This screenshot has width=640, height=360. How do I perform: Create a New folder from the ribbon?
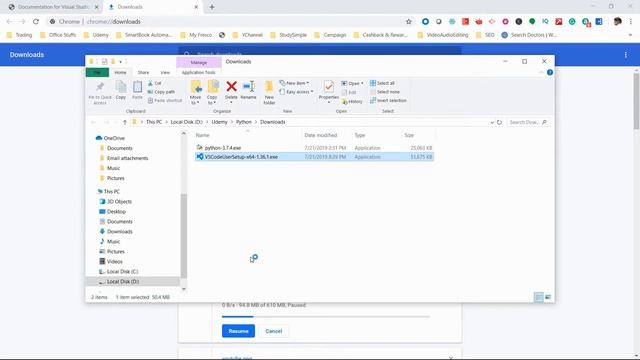point(269,93)
